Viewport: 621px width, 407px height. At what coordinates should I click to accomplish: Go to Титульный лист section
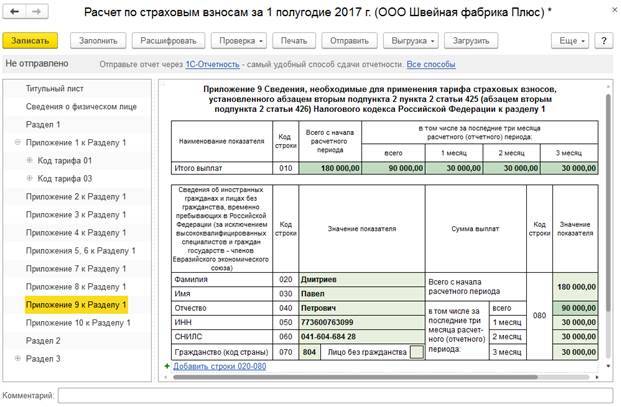[x=54, y=88]
